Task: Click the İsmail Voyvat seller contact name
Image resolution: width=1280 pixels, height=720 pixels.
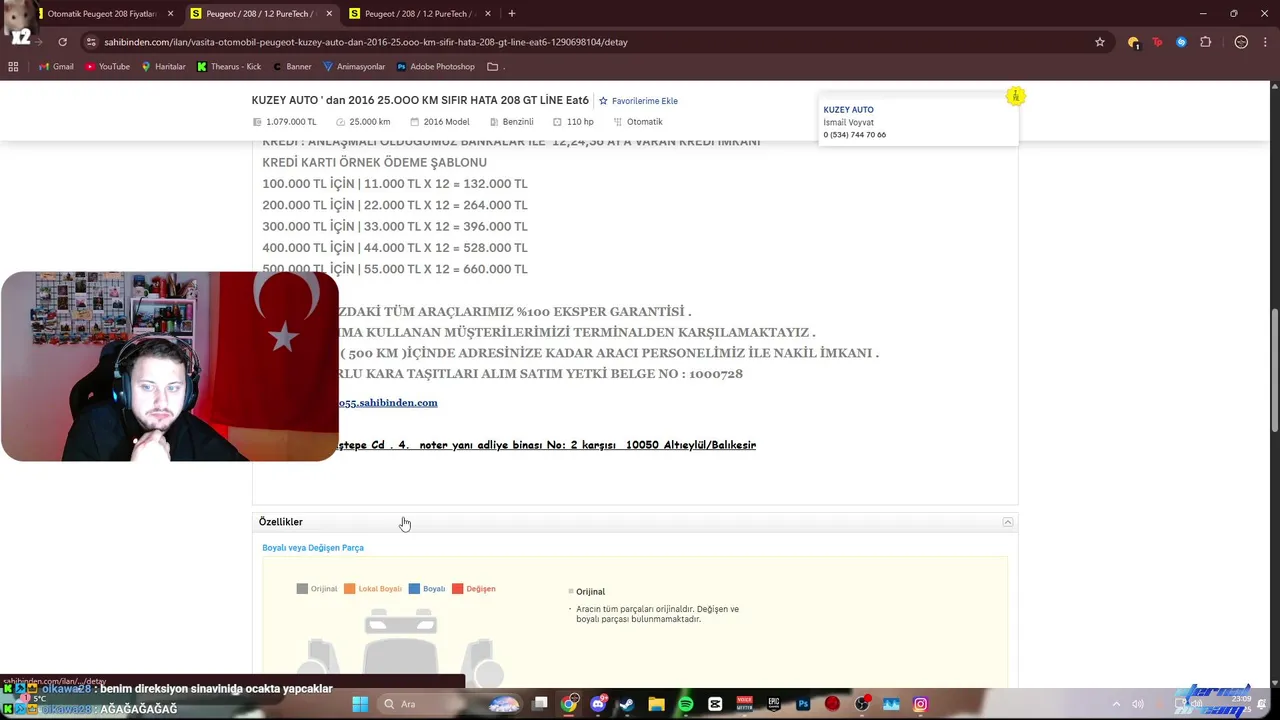Action: (849, 123)
